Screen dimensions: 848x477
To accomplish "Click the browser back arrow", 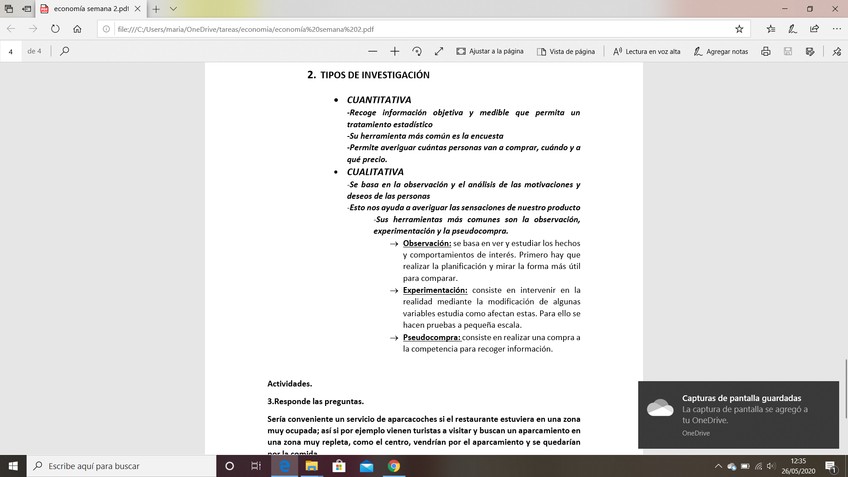I will tap(11, 29).
